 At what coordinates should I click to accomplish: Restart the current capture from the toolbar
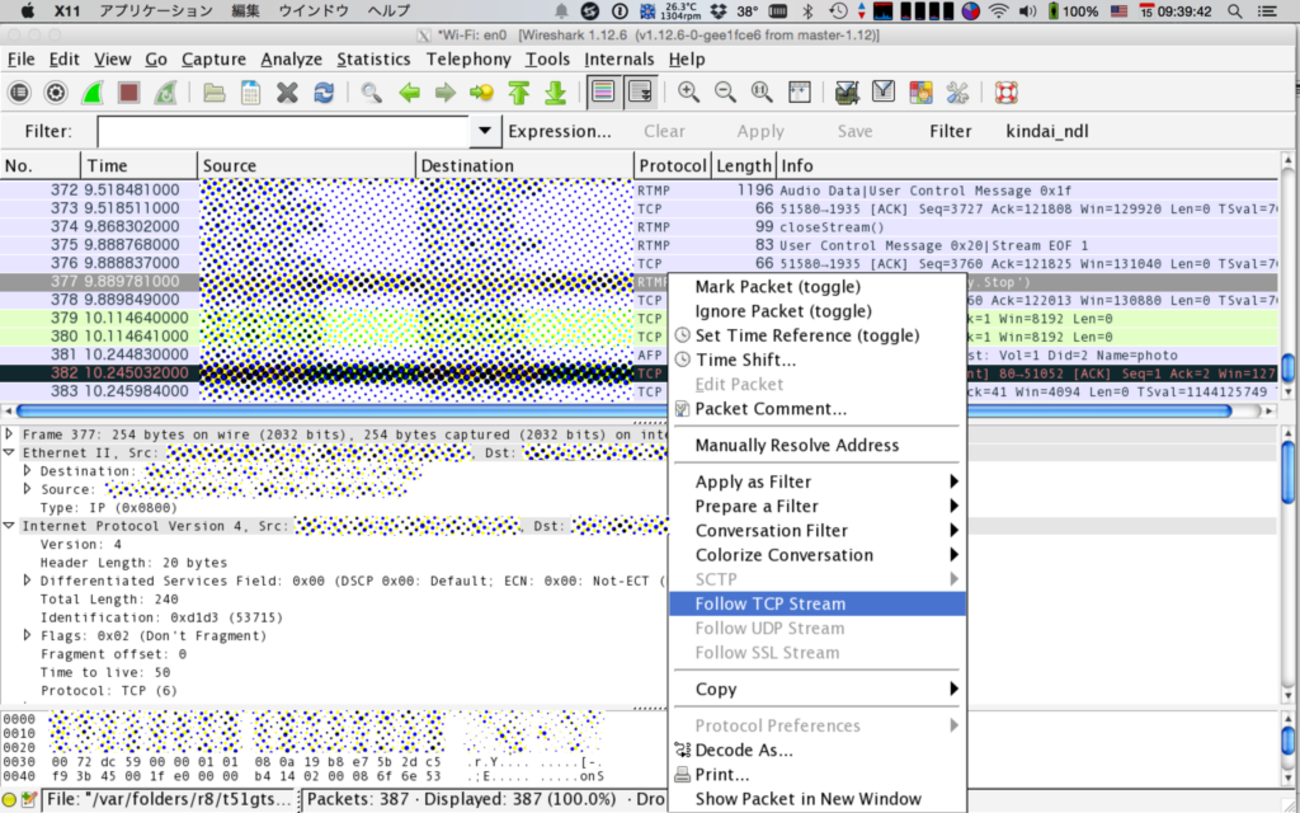click(165, 93)
